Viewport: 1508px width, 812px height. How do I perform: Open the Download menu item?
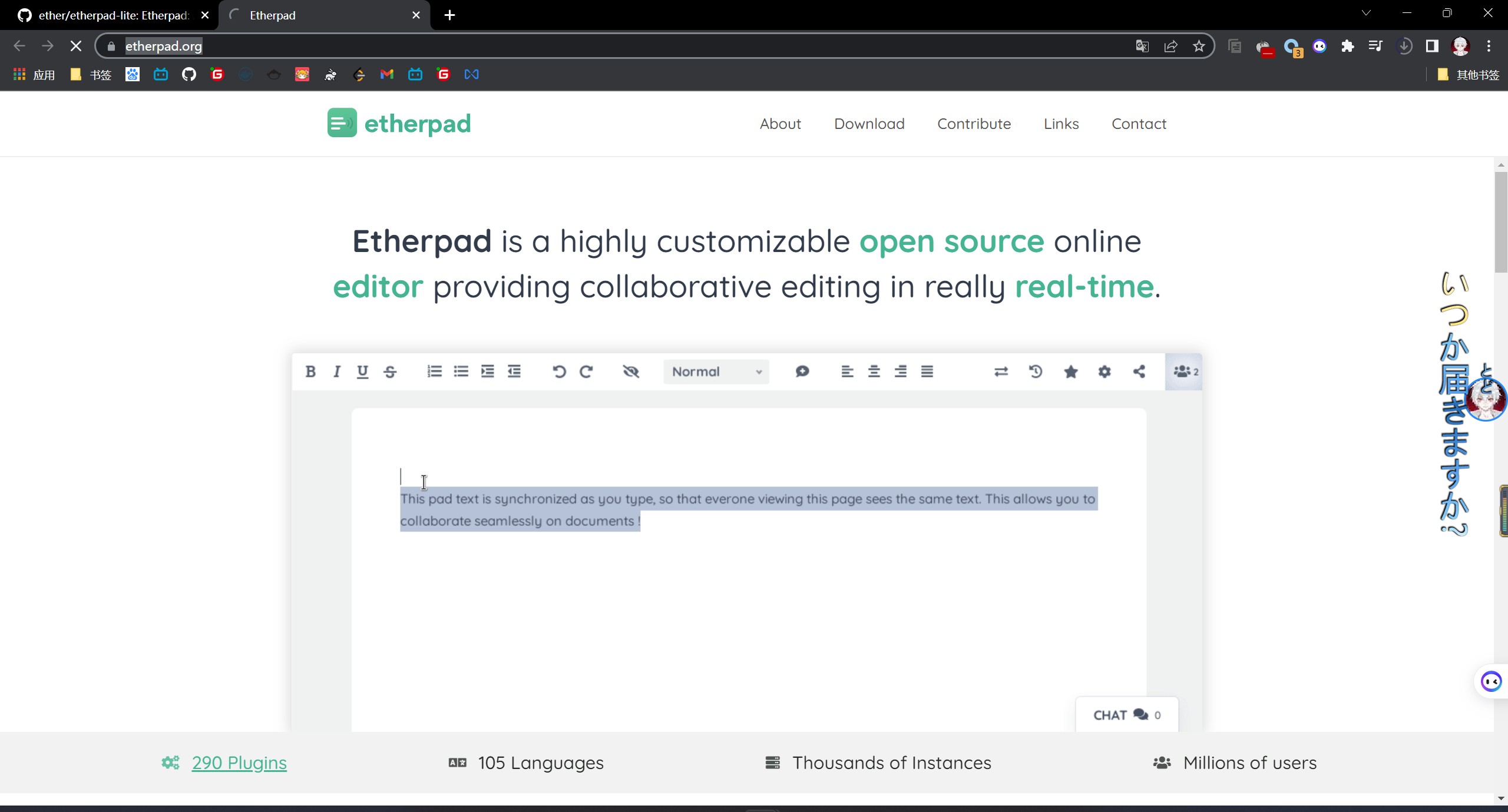tap(869, 124)
